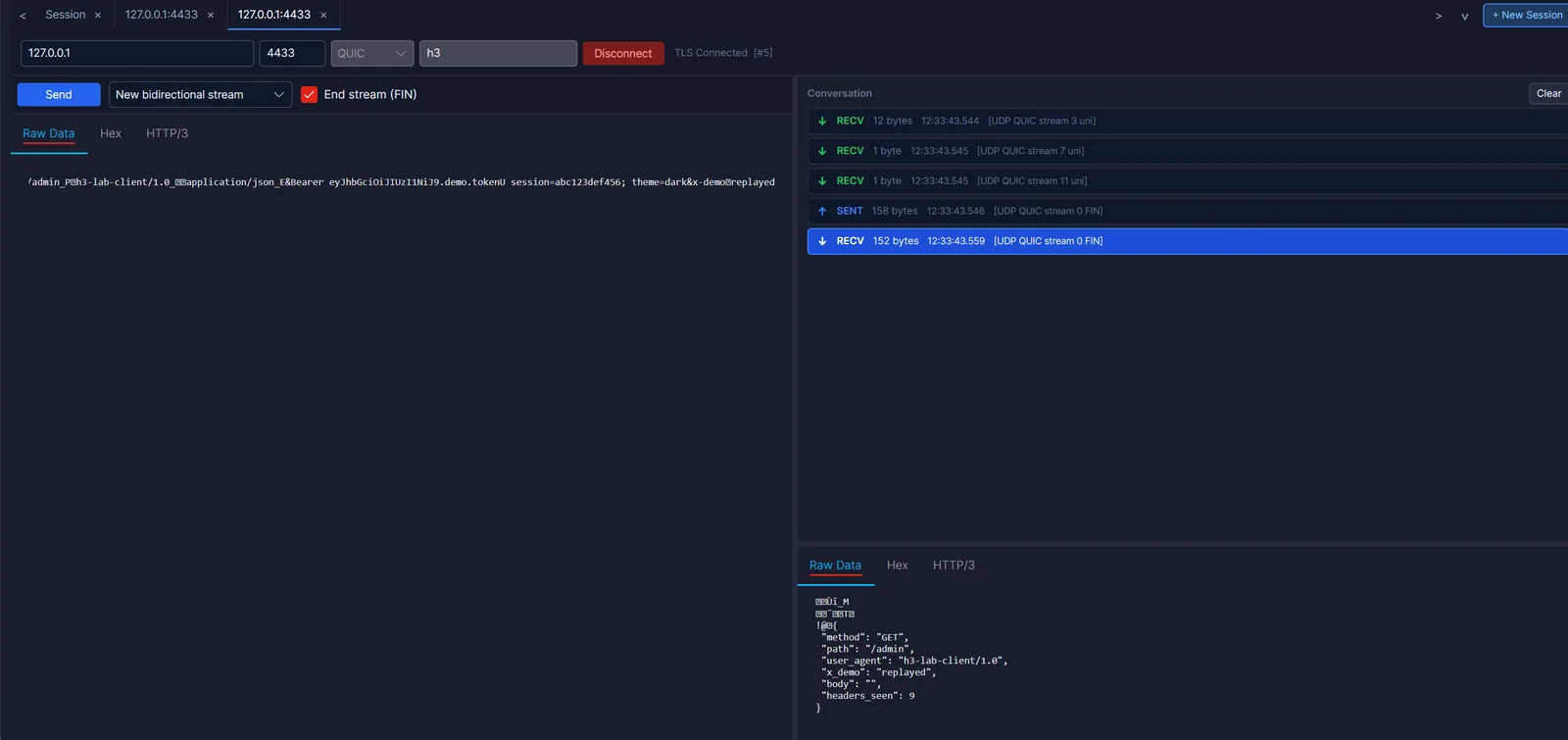The height and width of the screenshot is (740, 1568).
Task: Switch to the Session tab
Action: [x=66, y=15]
